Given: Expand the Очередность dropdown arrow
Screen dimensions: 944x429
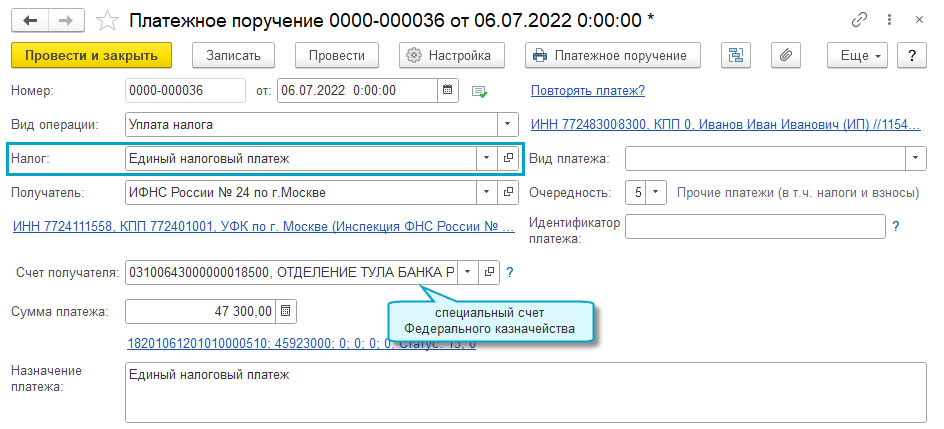Looking at the screenshot, I should tap(656, 193).
